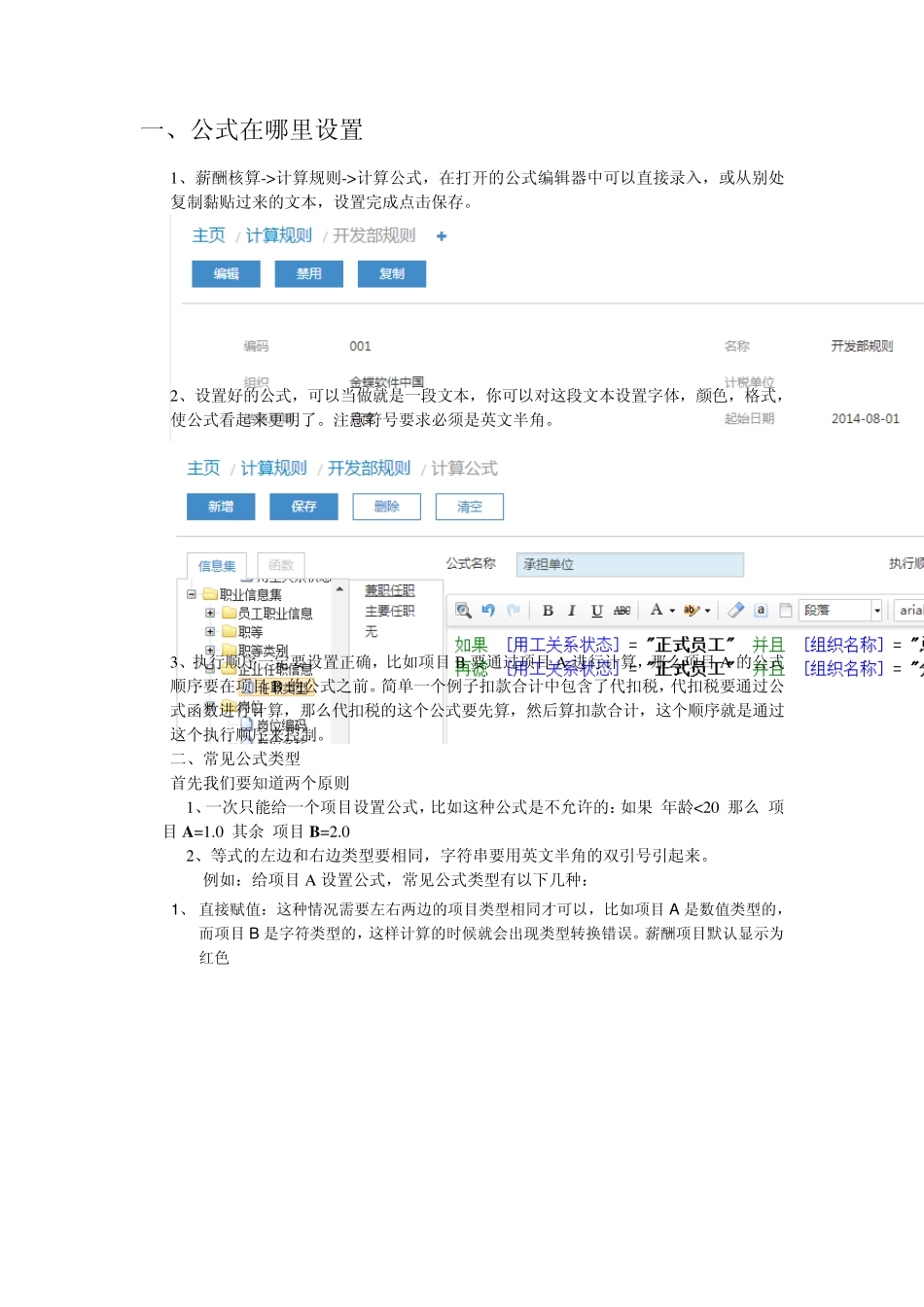Click the 计算公式 breadcrumb item
Image resolution: width=924 pixels, height=1307 pixels.
point(464,468)
